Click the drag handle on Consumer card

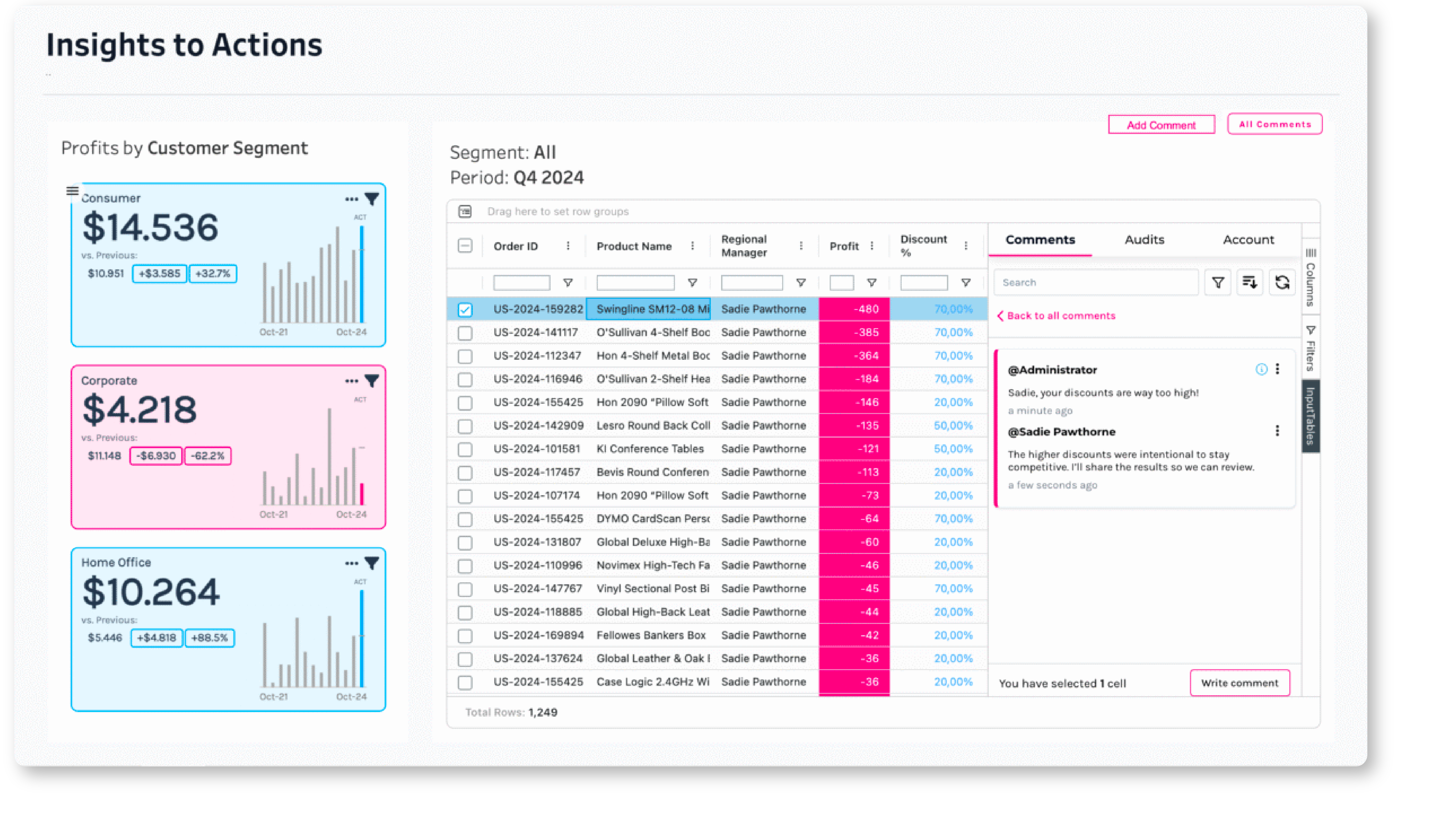pos(72,191)
